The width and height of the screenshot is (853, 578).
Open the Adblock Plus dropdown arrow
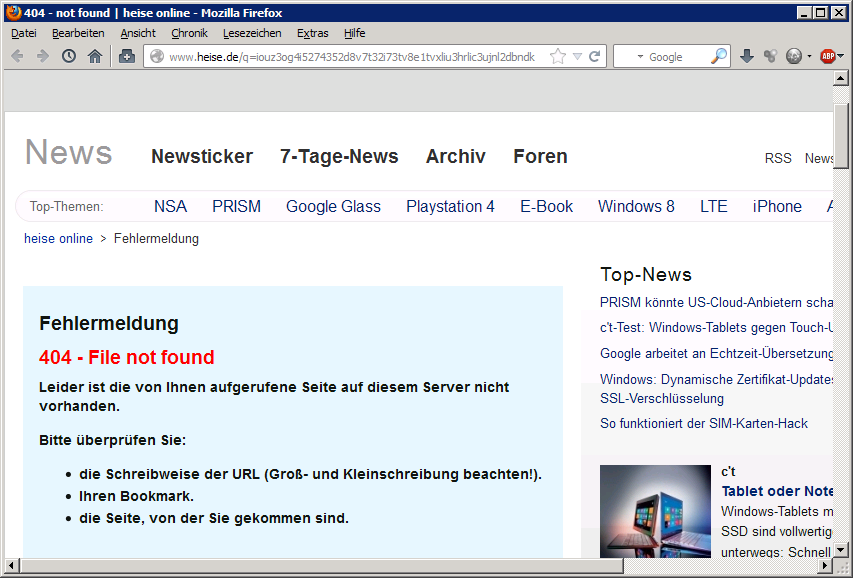840,56
